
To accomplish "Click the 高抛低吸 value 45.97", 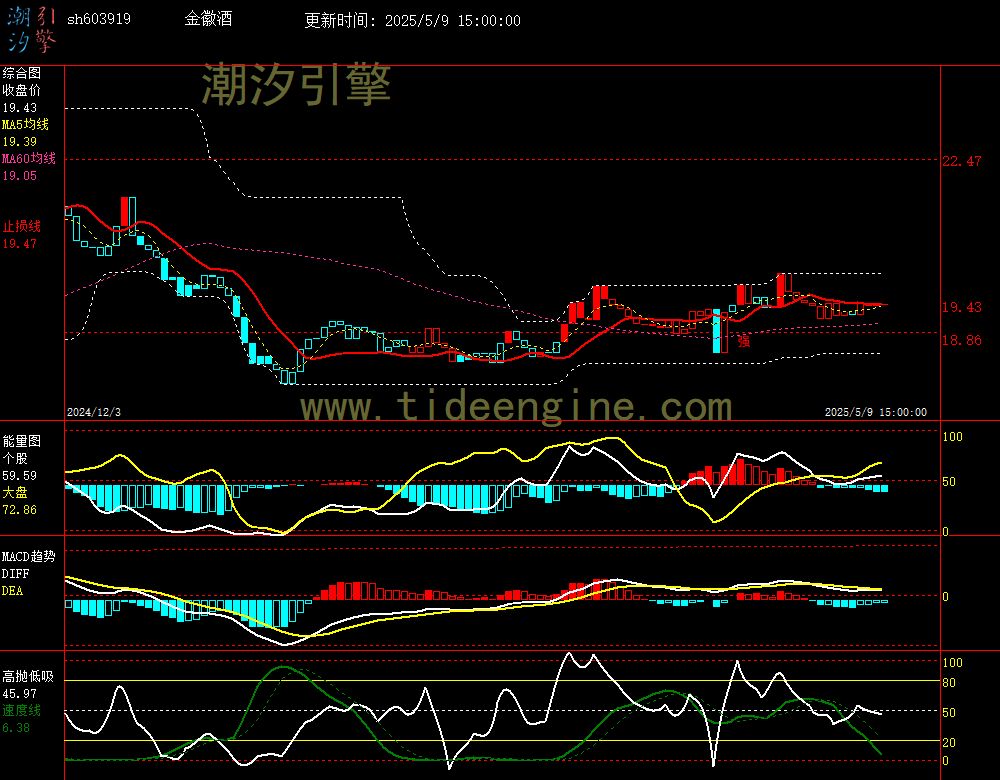I will (x=20, y=693).
